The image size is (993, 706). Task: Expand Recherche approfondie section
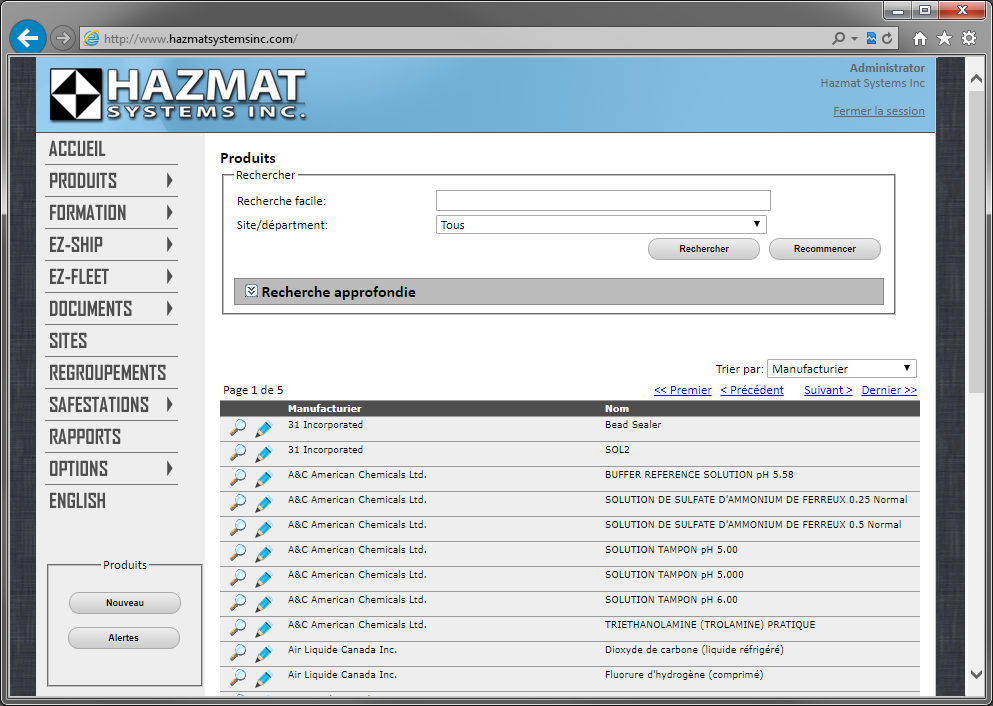251,291
